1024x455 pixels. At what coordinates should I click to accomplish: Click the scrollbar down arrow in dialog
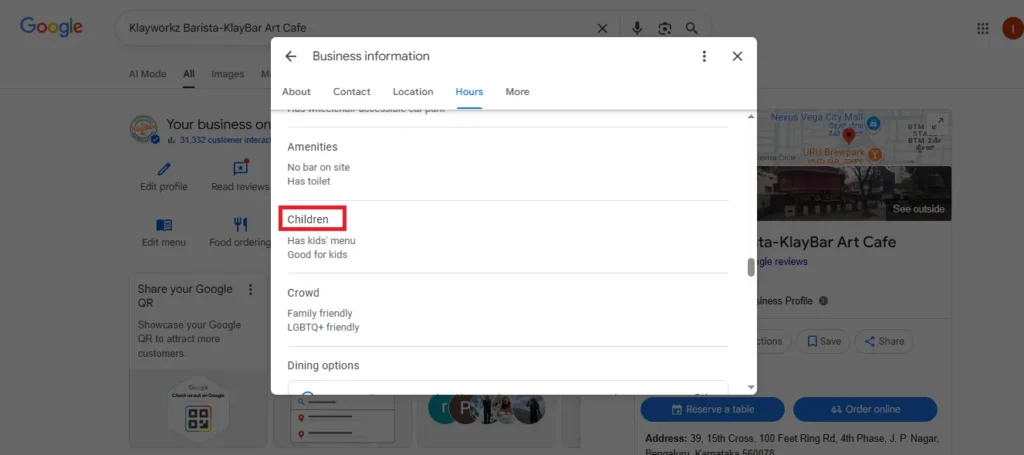tap(751, 387)
